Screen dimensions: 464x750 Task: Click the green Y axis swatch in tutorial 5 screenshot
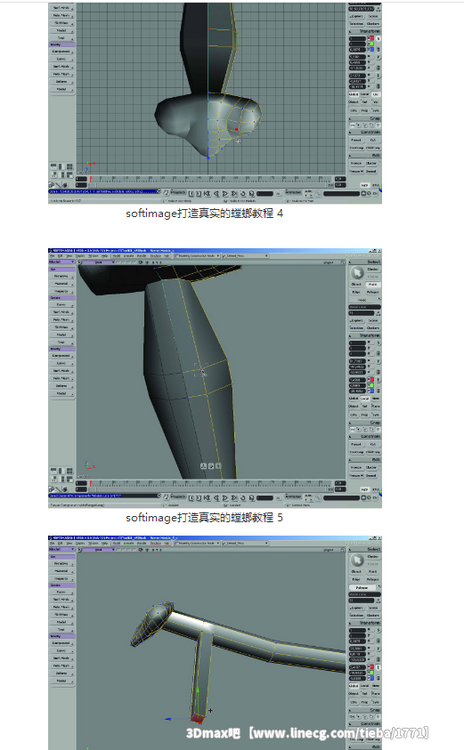click(372, 385)
